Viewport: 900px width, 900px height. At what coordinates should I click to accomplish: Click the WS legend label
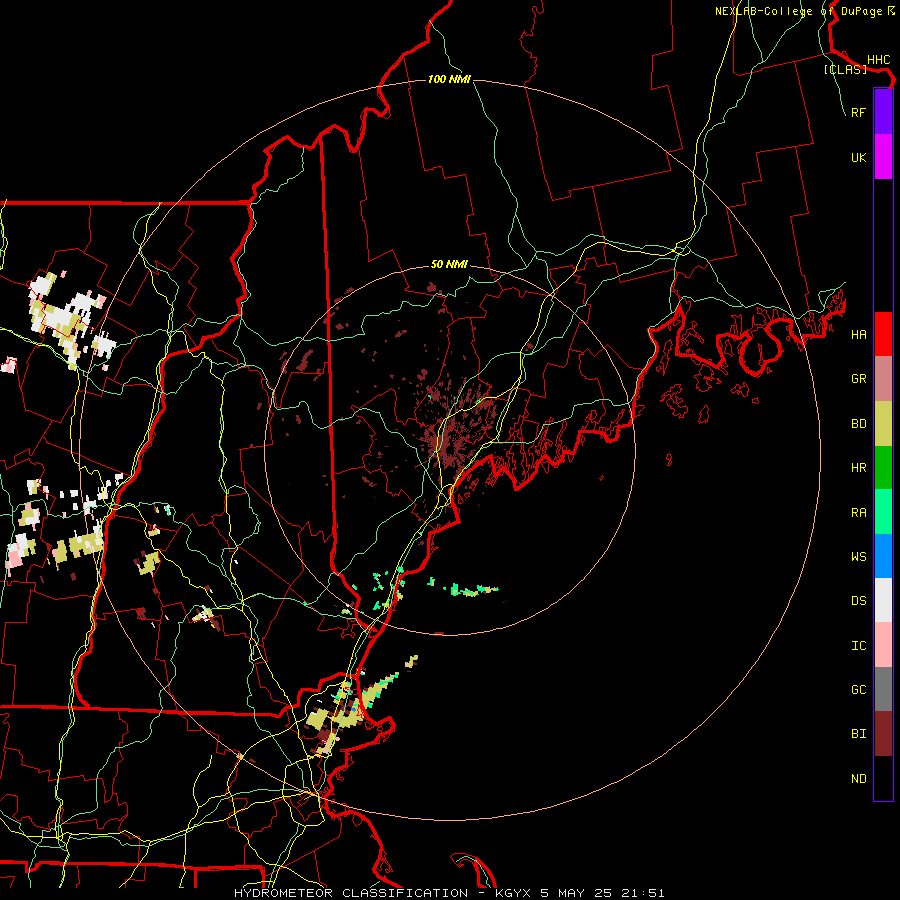[858, 556]
